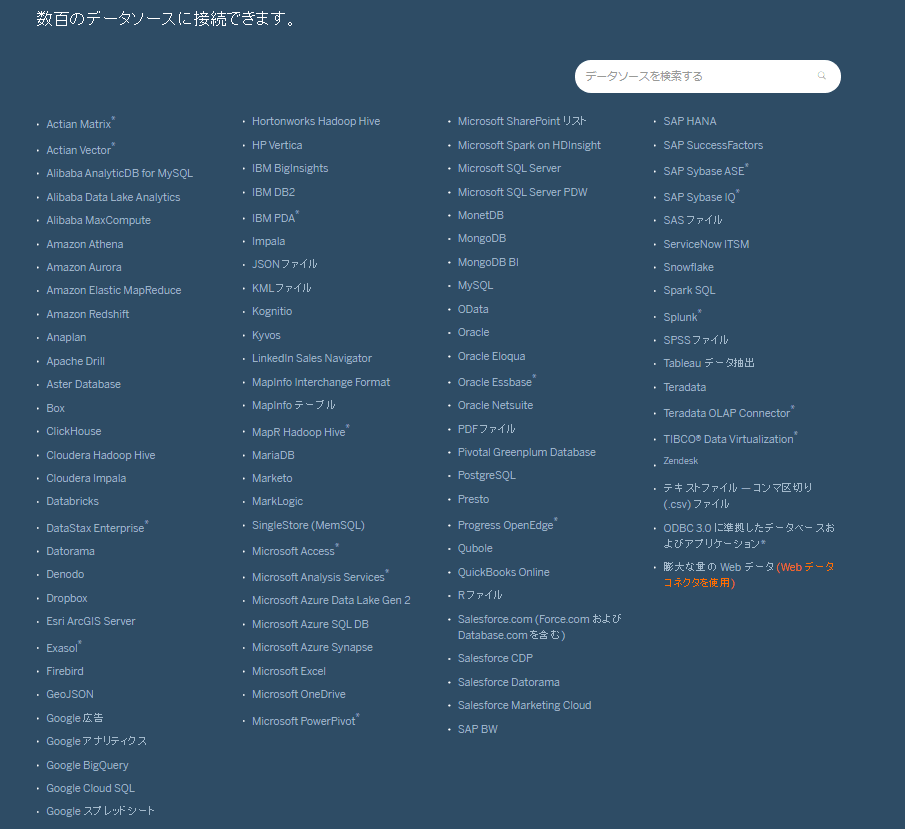Choose Microsoft OneDrive entry

tap(298, 694)
